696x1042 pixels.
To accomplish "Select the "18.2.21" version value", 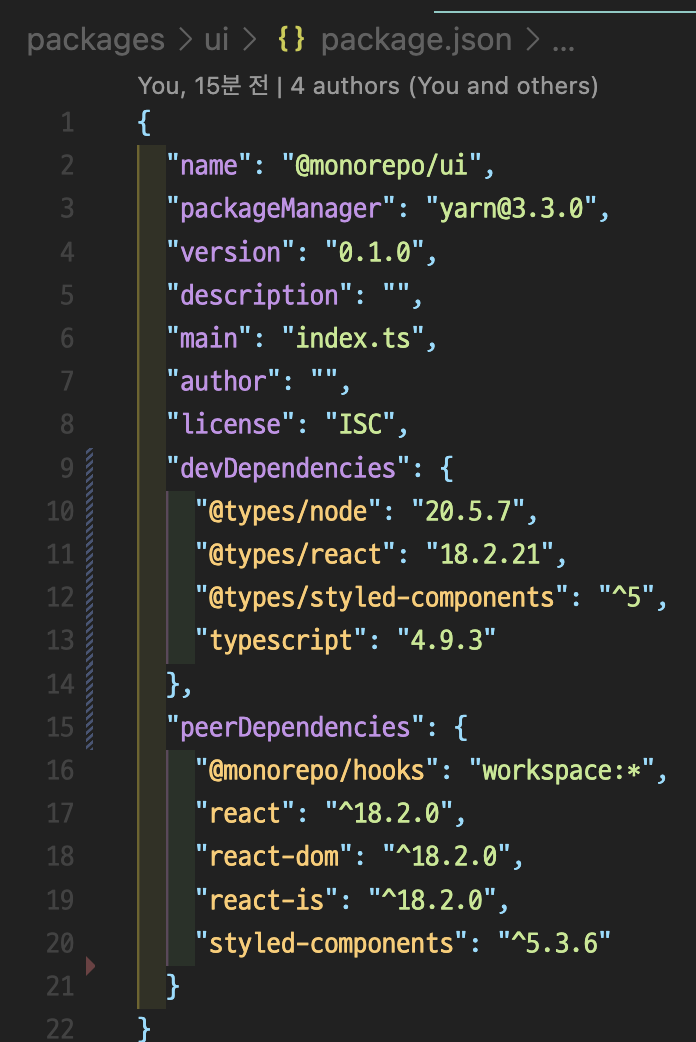I will 490,554.
